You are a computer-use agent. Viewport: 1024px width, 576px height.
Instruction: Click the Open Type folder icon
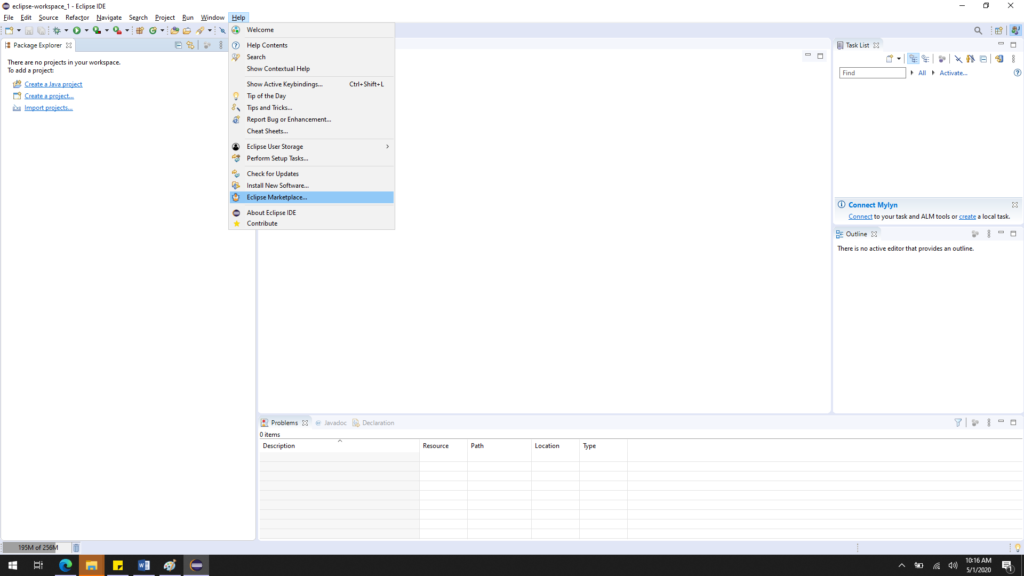pyautogui.click(x=174, y=31)
